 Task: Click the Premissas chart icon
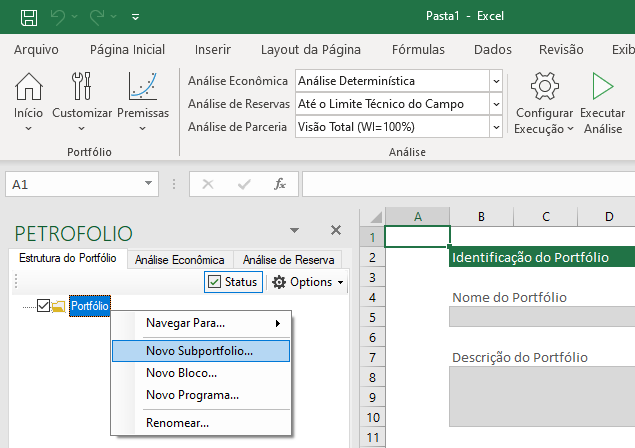point(143,86)
